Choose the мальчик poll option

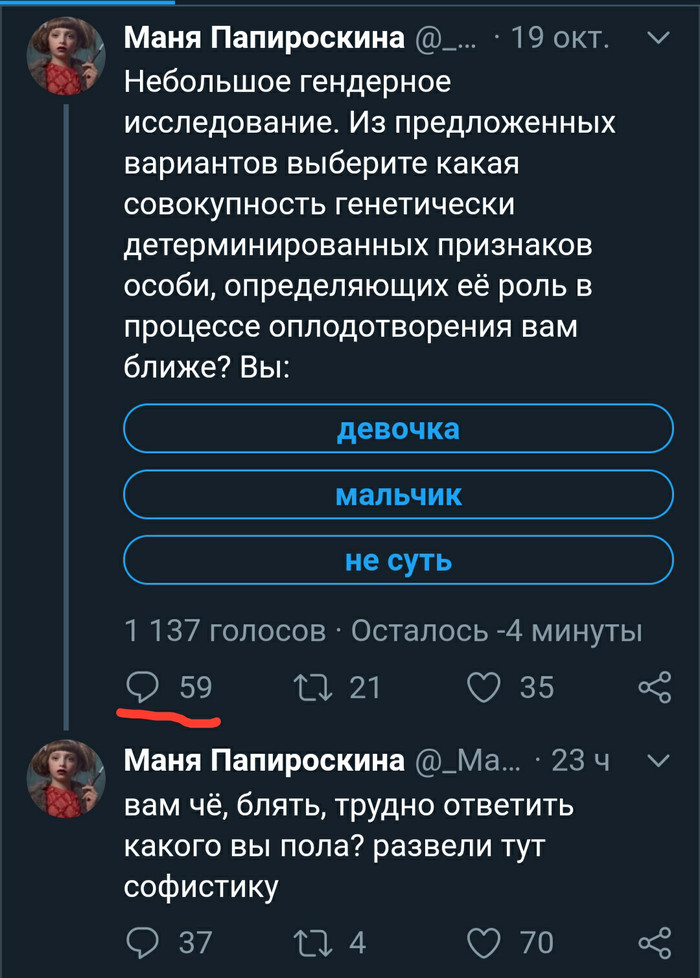[x=398, y=495]
